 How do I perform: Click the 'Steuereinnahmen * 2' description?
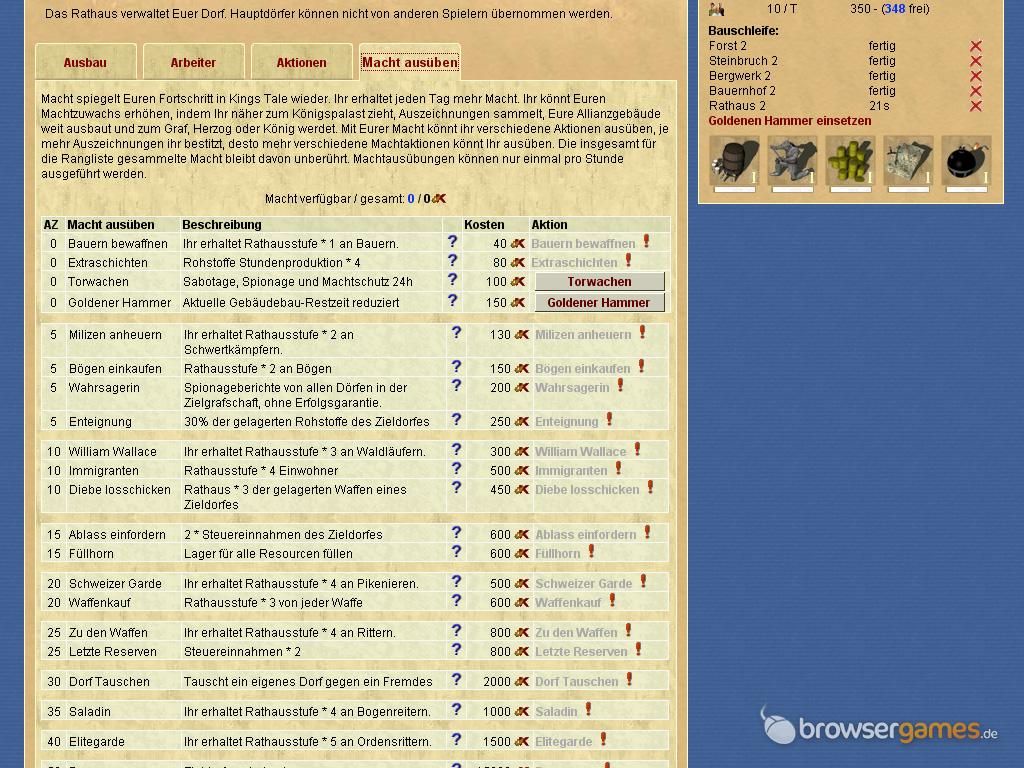pyautogui.click(x=242, y=652)
